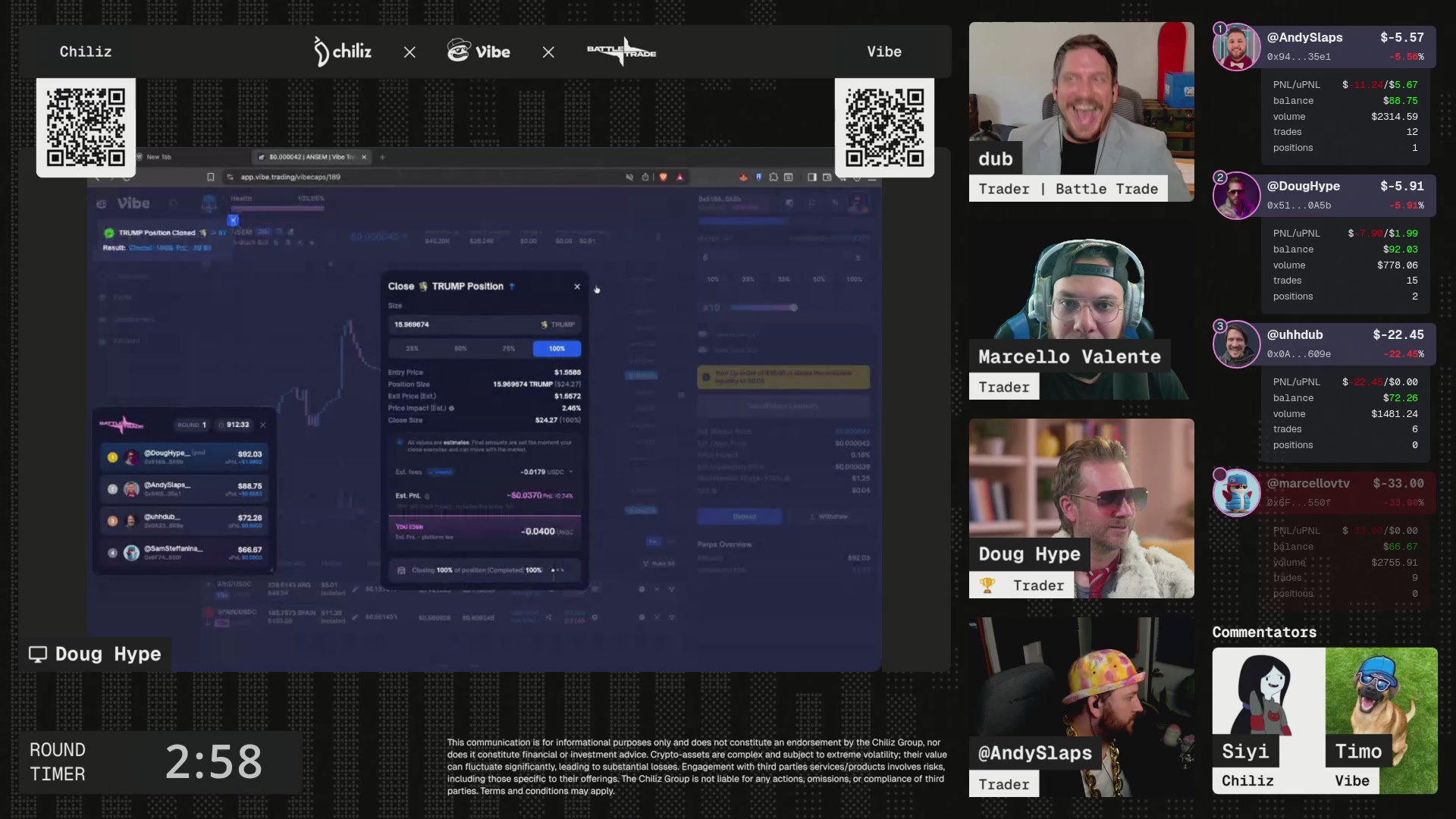Image resolution: width=1456 pixels, height=819 pixels.
Task: Close the ANSEM Vibe Trading browser tab
Action: (364, 157)
